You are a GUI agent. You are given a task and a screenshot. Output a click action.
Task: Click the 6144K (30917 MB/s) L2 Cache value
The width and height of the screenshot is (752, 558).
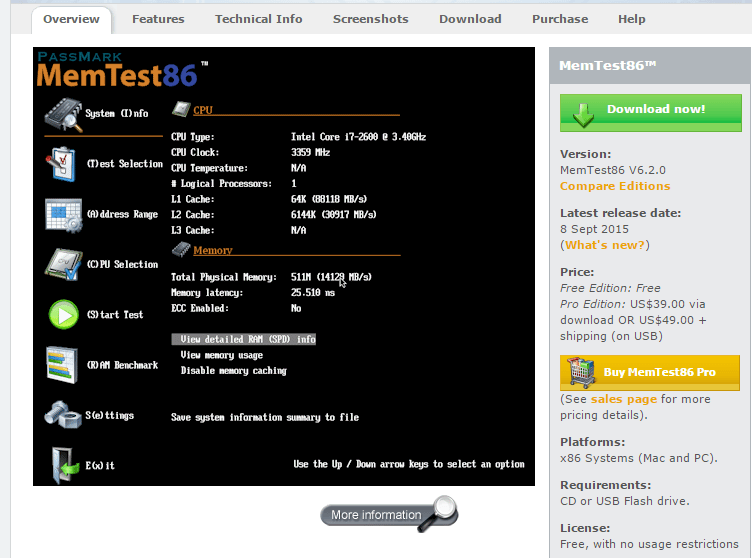click(x=333, y=214)
